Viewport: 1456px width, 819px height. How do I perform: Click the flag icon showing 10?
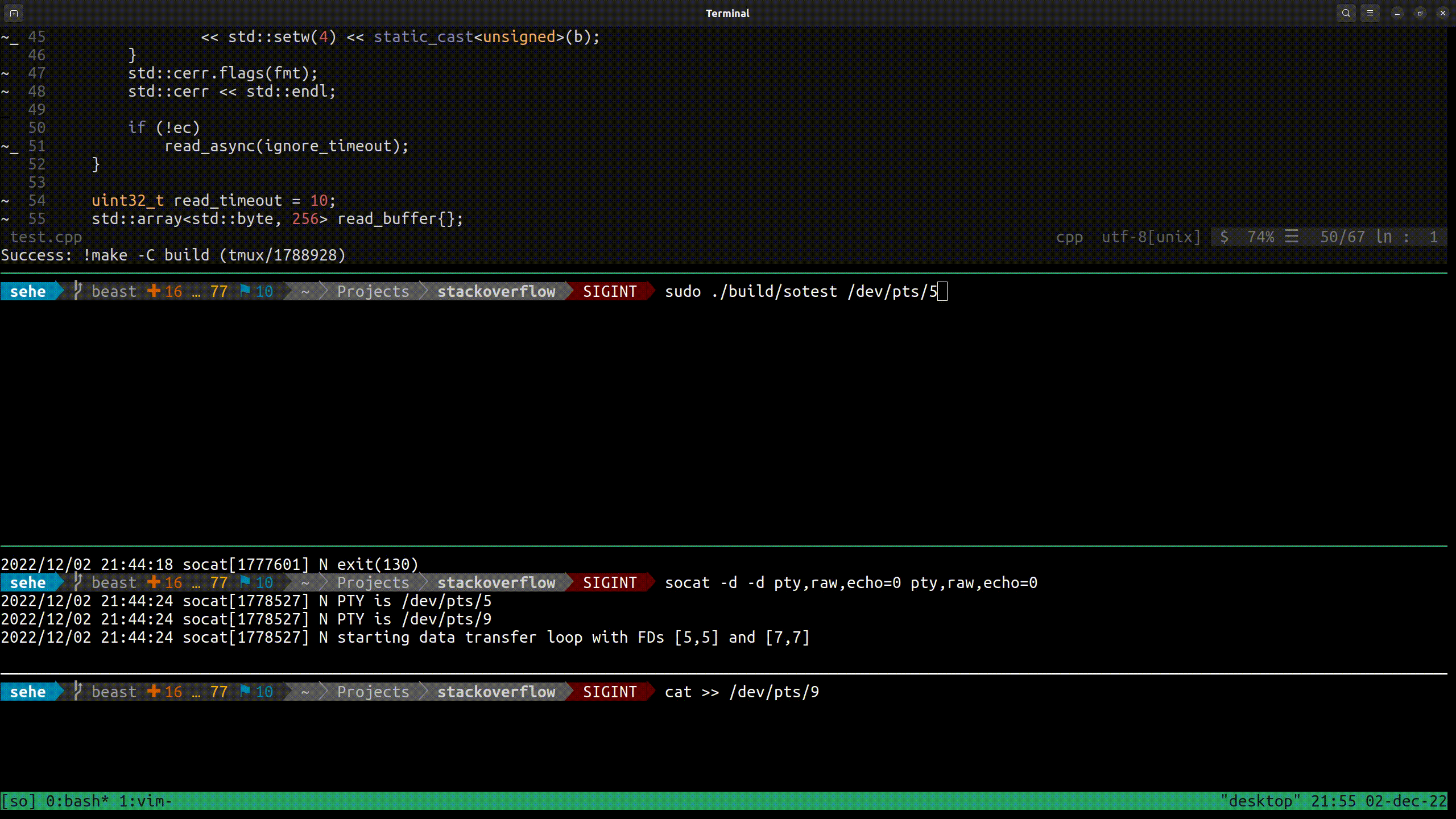pyautogui.click(x=246, y=291)
